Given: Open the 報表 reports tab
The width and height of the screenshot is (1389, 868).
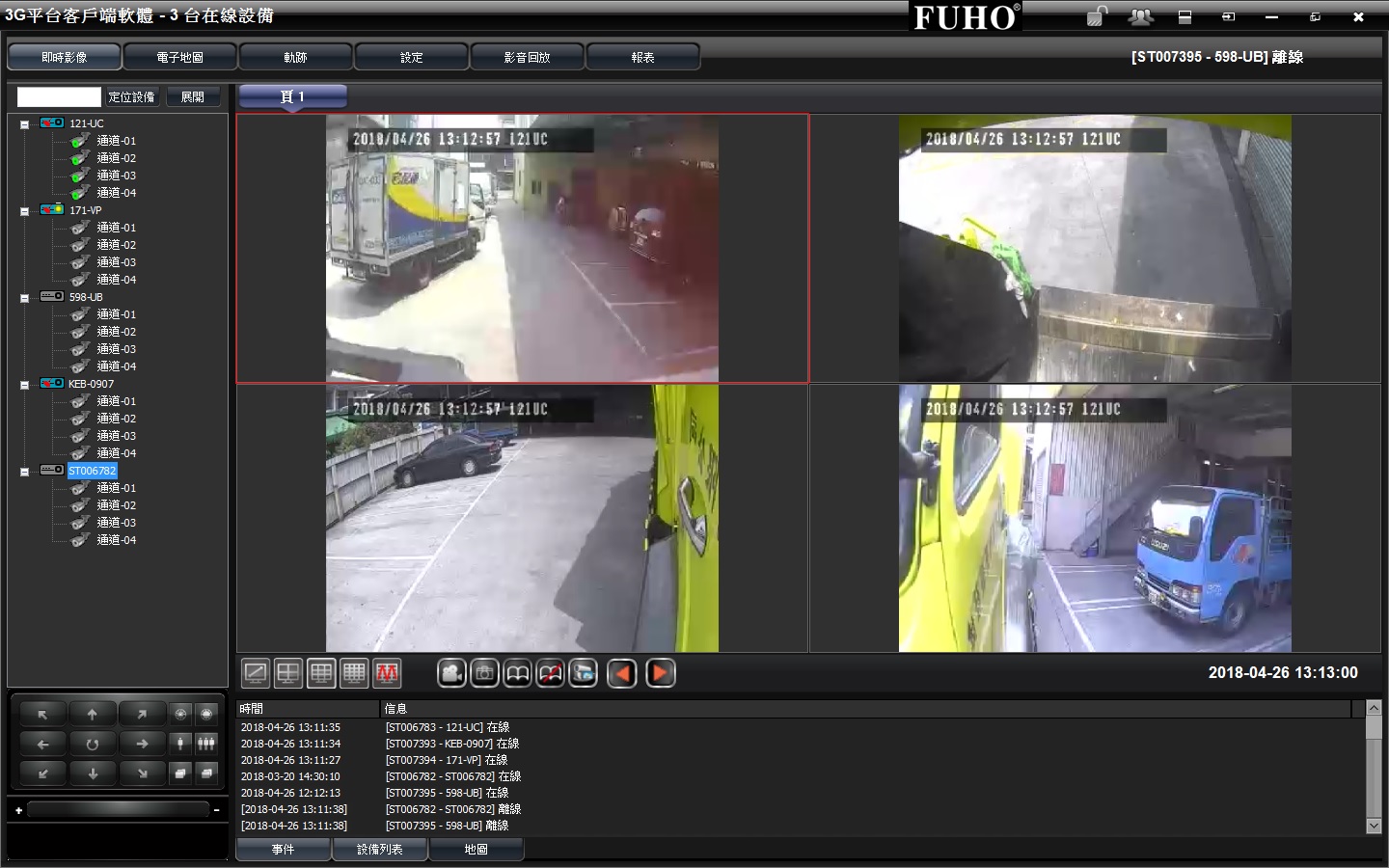Looking at the screenshot, I should tap(643, 58).
